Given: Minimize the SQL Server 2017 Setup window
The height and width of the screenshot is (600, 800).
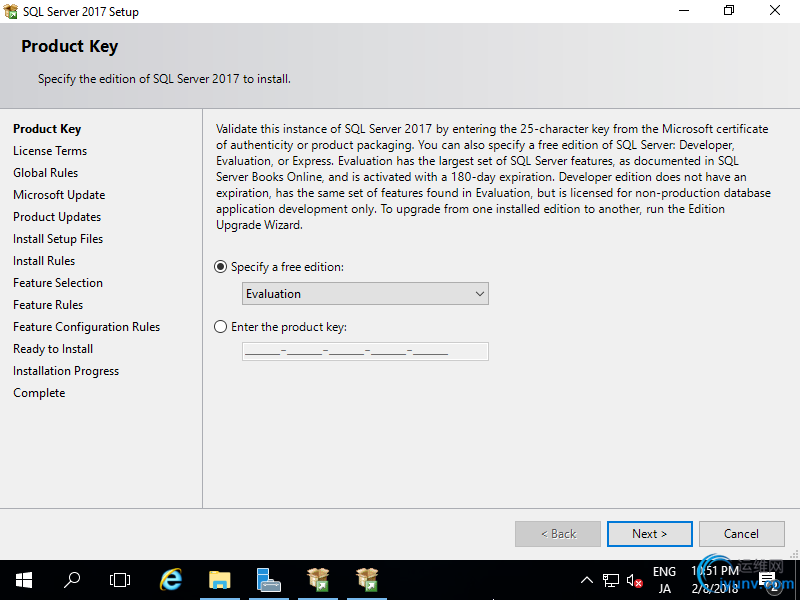Looking at the screenshot, I should pyautogui.click(x=684, y=11).
